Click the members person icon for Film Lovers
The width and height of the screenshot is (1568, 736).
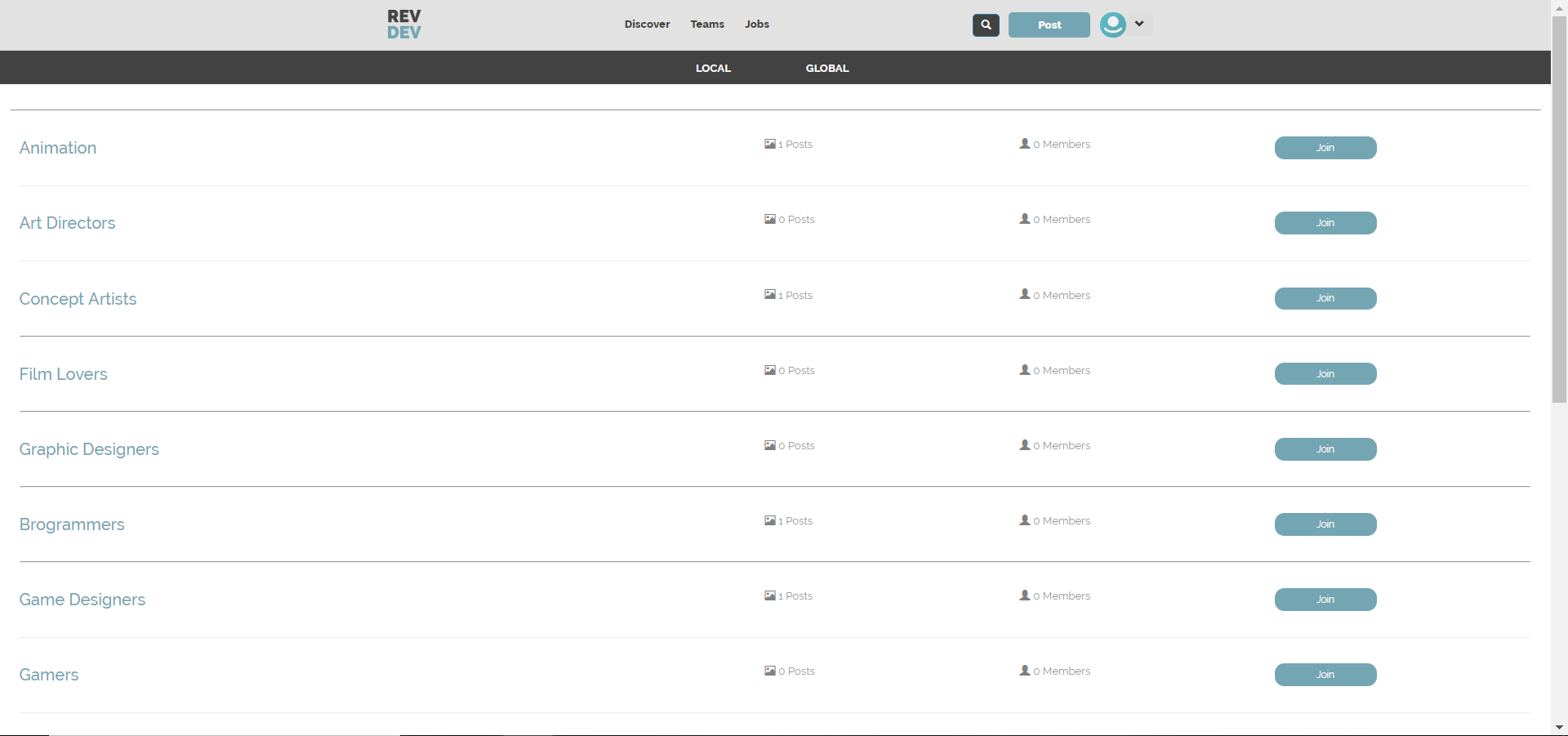tap(1025, 369)
